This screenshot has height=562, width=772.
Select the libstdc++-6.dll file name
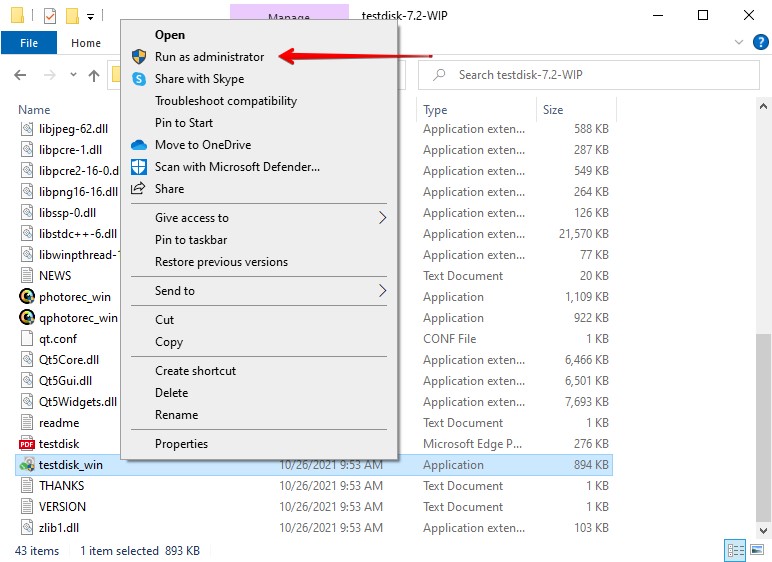(x=78, y=233)
